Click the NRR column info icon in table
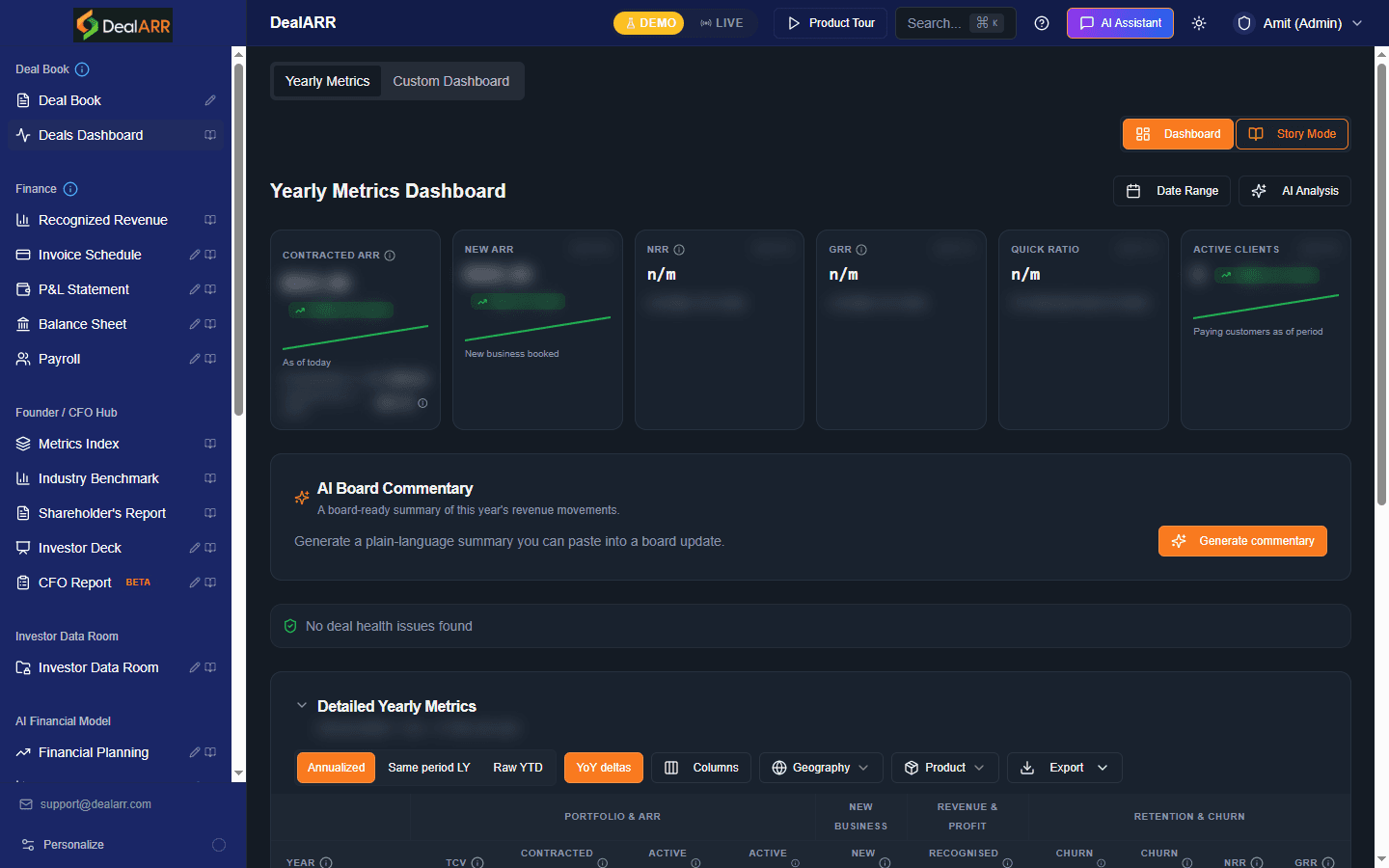The height and width of the screenshot is (868, 1389). [x=1257, y=863]
